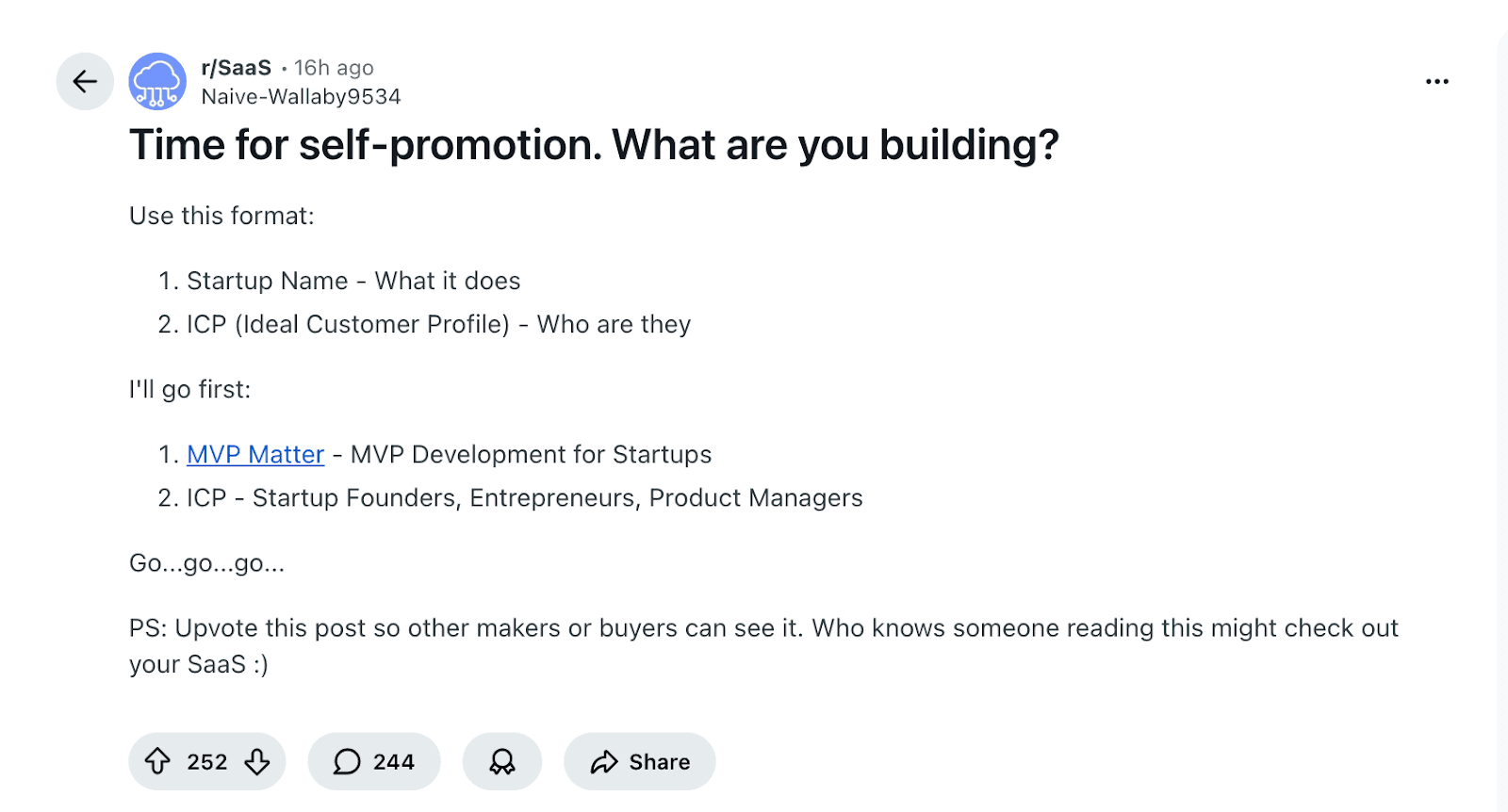The height and width of the screenshot is (812, 1508).
Task: Click the "16h ago" timestamp
Action: [x=334, y=68]
